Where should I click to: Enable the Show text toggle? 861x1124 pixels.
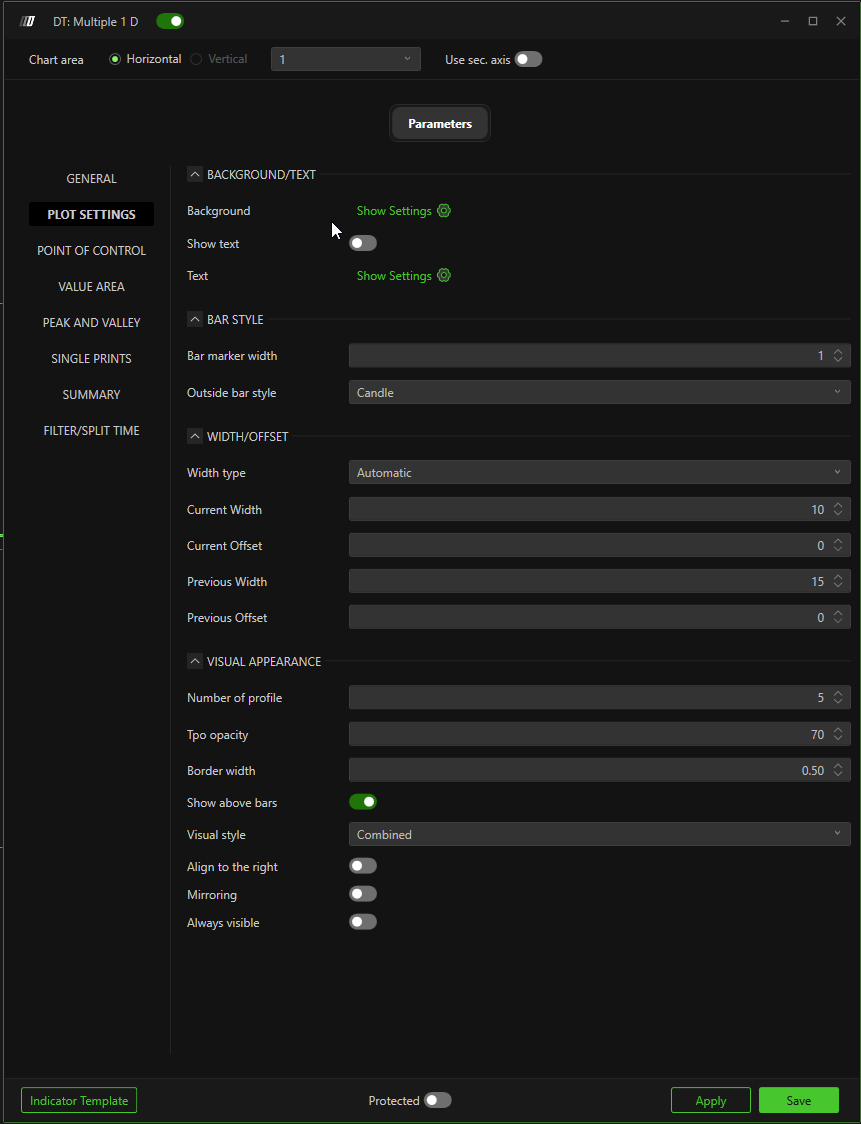point(363,243)
